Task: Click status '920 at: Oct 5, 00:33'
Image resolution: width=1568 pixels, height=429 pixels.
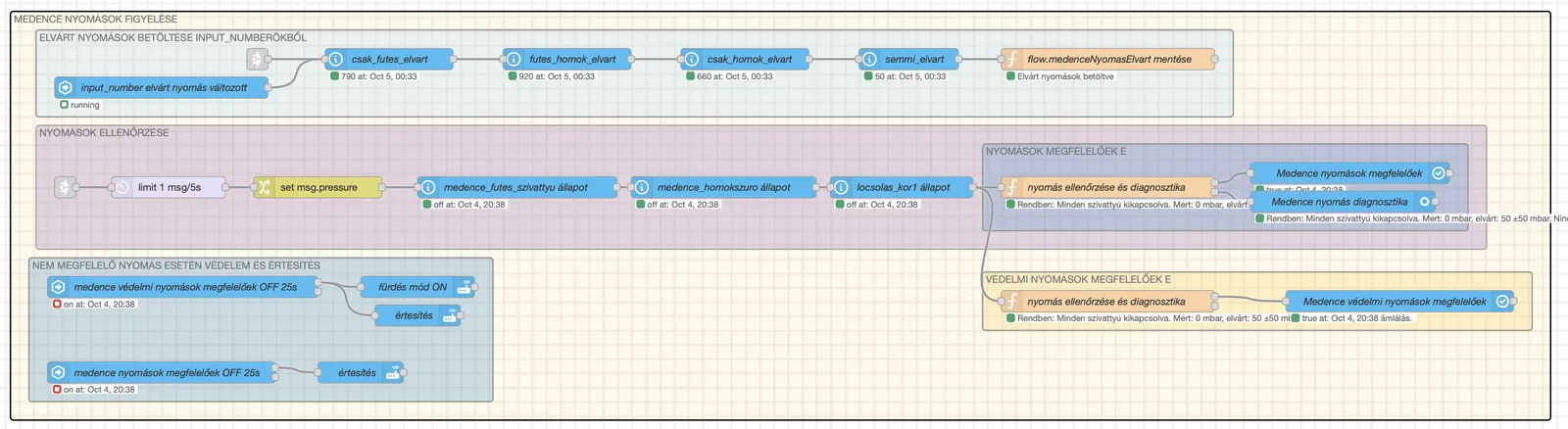Action: click(552, 76)
